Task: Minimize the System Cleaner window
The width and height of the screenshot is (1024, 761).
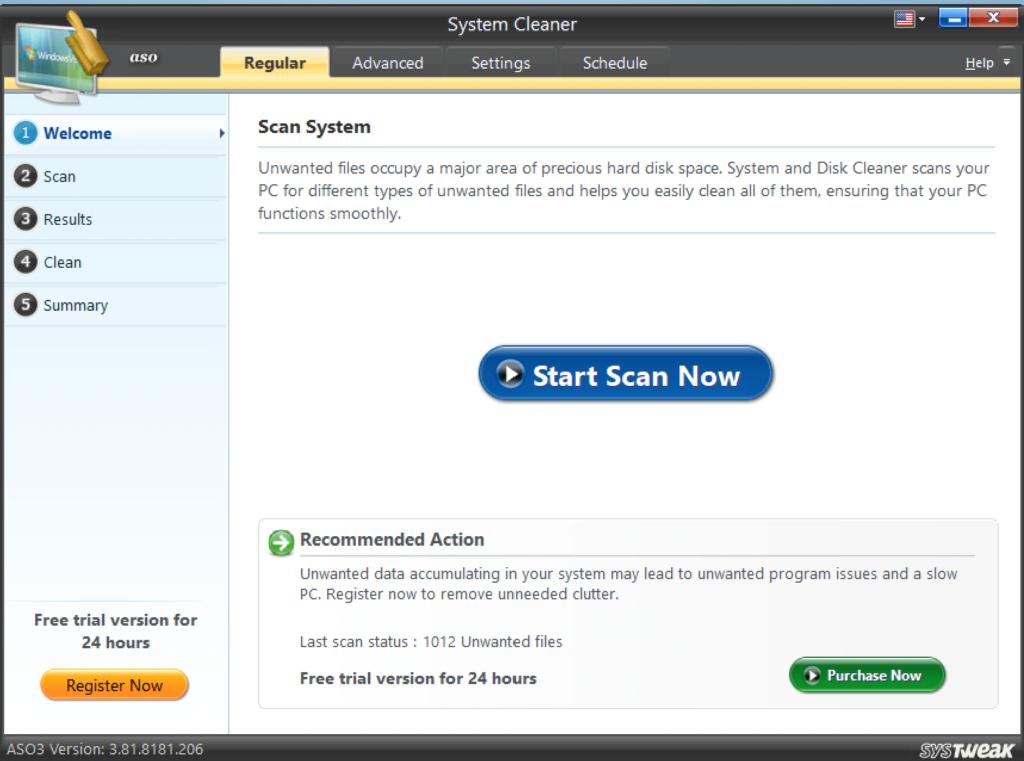Action: (x=953, y=18)
